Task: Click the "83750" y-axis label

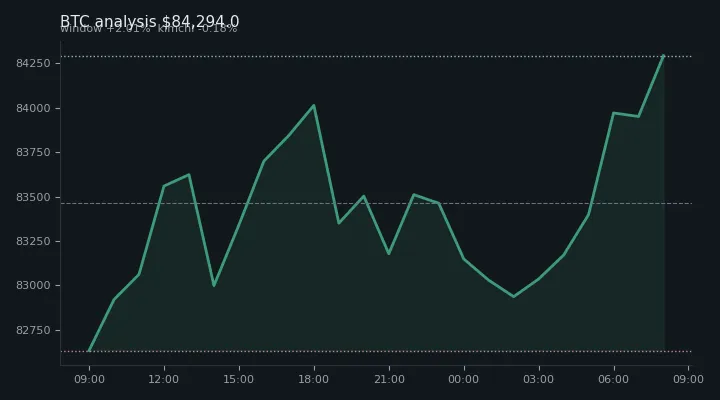Action: (33, 152)
